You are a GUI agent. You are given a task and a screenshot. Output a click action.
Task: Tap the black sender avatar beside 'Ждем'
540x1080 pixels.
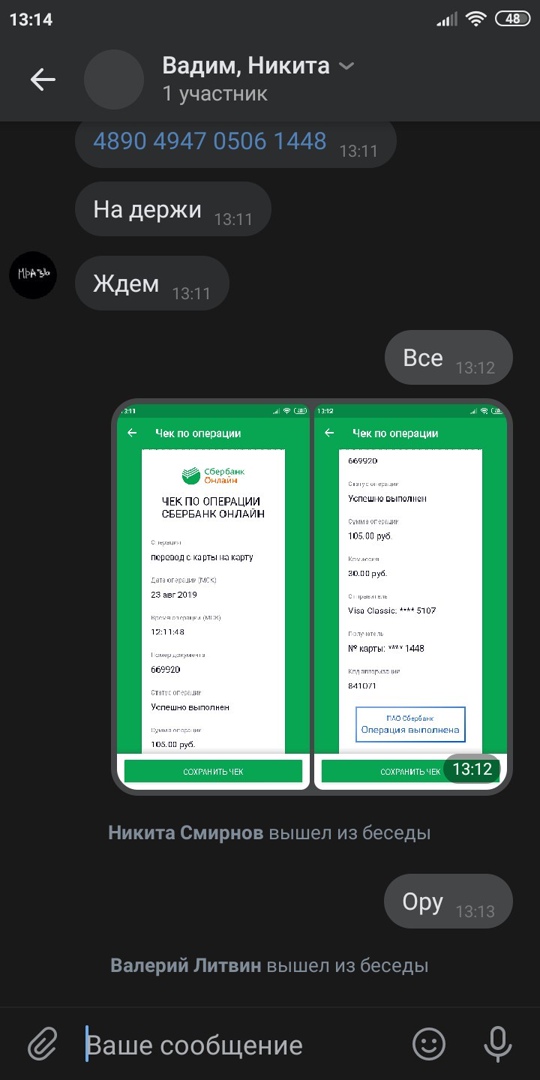click(x=33, y=275)
